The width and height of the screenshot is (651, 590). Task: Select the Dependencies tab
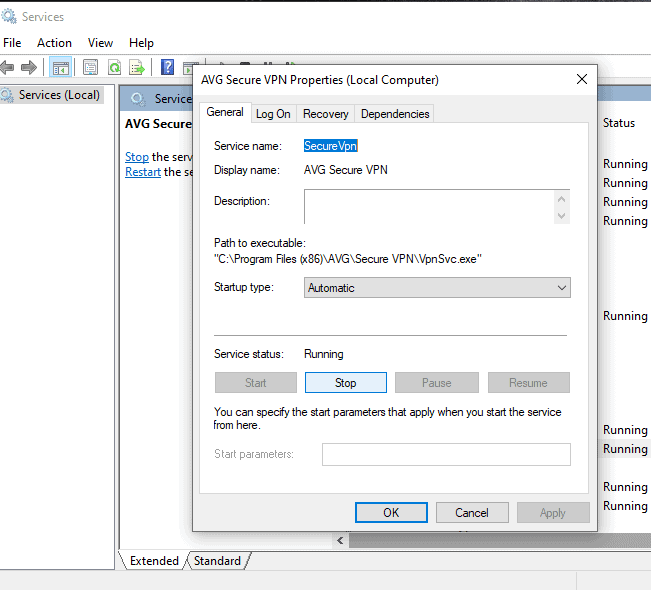[x=395, y=114]
